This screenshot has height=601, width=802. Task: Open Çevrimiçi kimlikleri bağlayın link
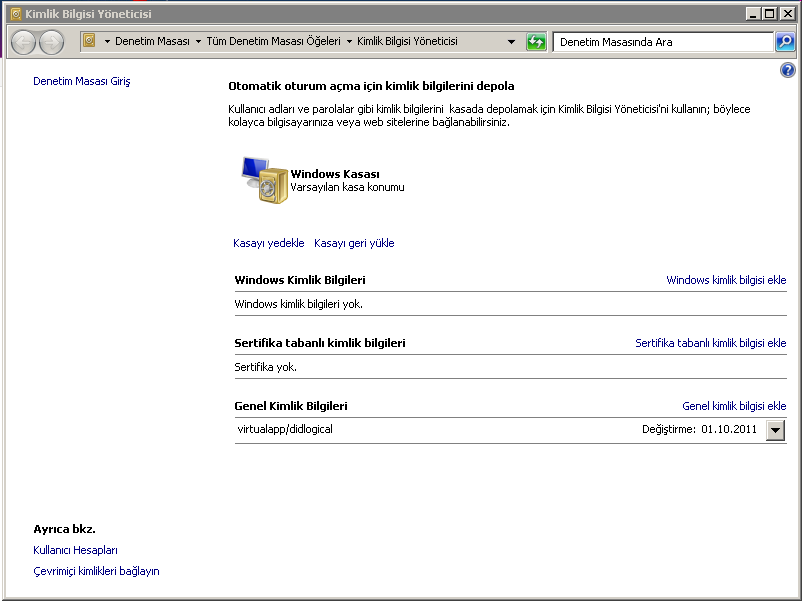(x=96, y=571)
